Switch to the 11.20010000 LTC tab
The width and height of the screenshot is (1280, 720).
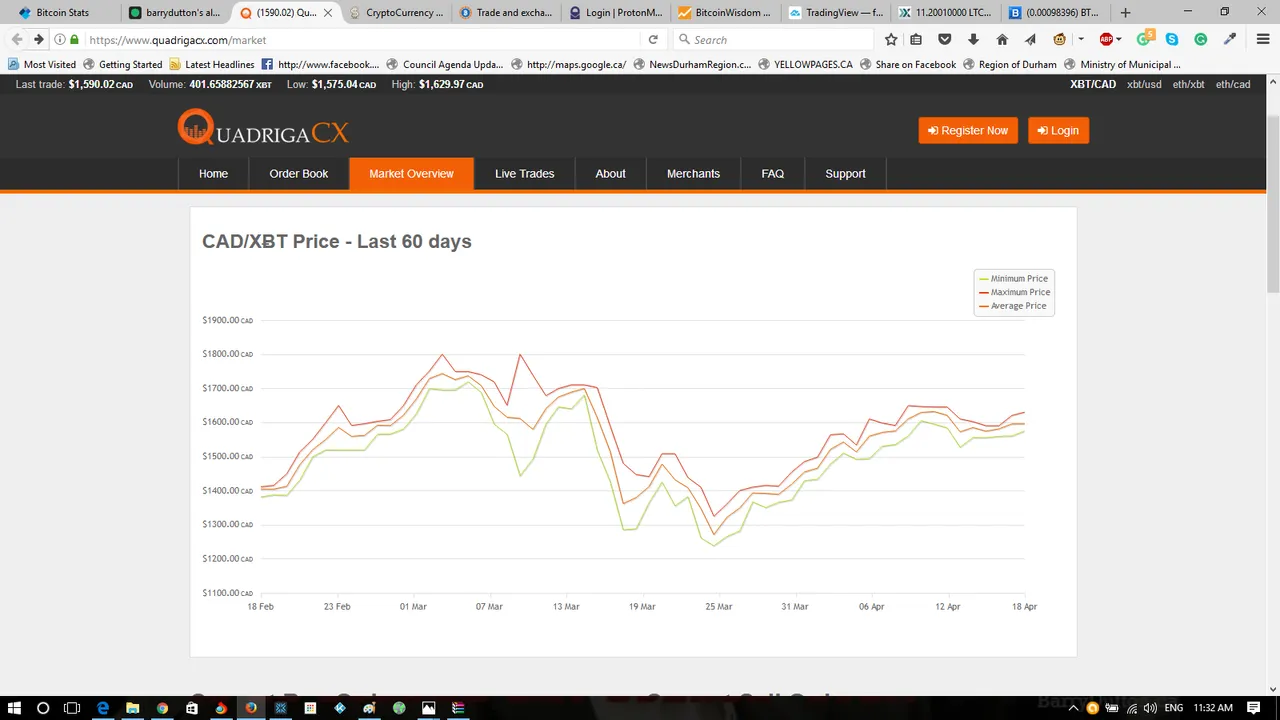tap(946, 13)
